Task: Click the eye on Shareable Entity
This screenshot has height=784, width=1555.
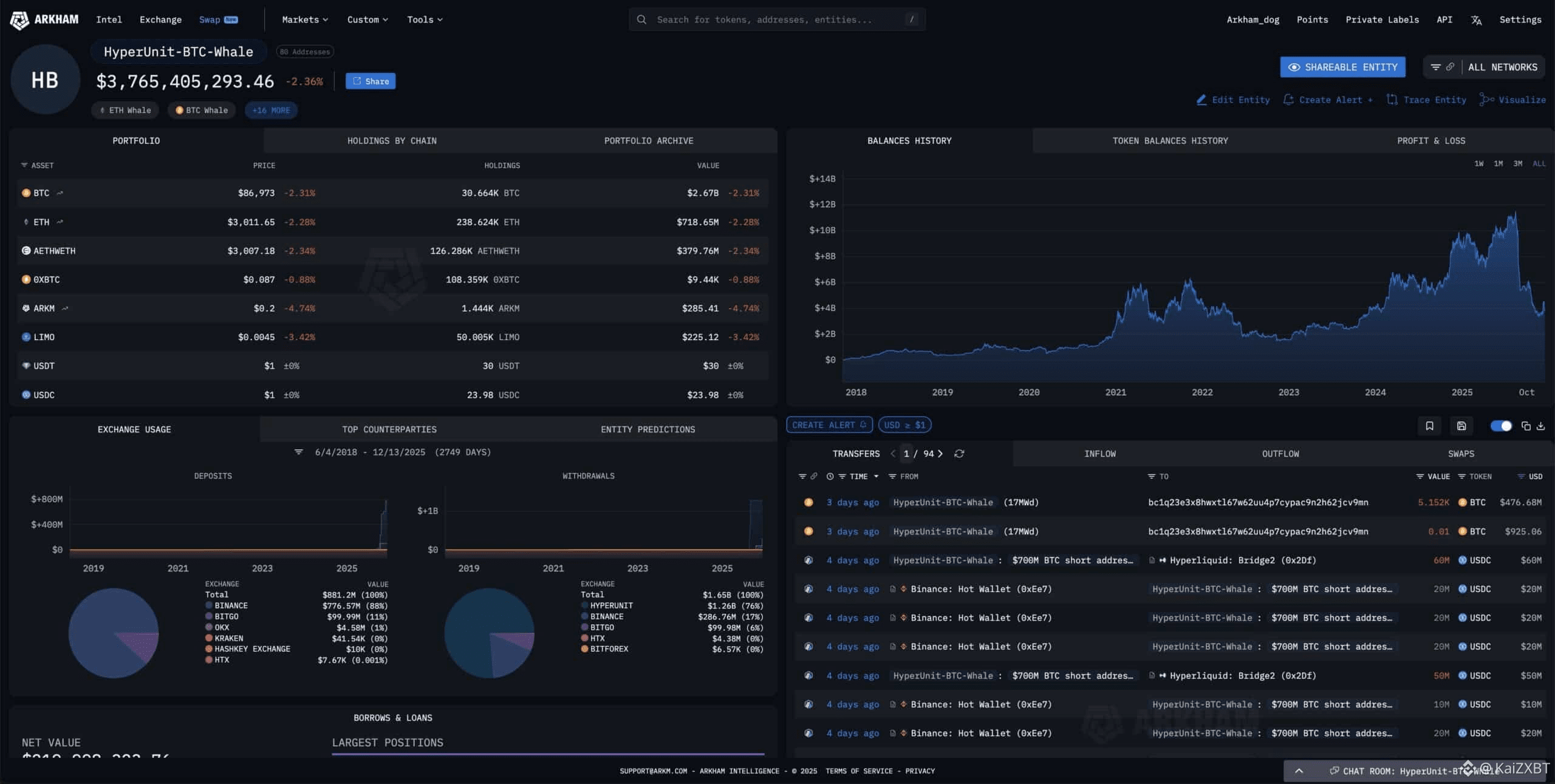Action: pyautogui.click(x=1294, y=67)
